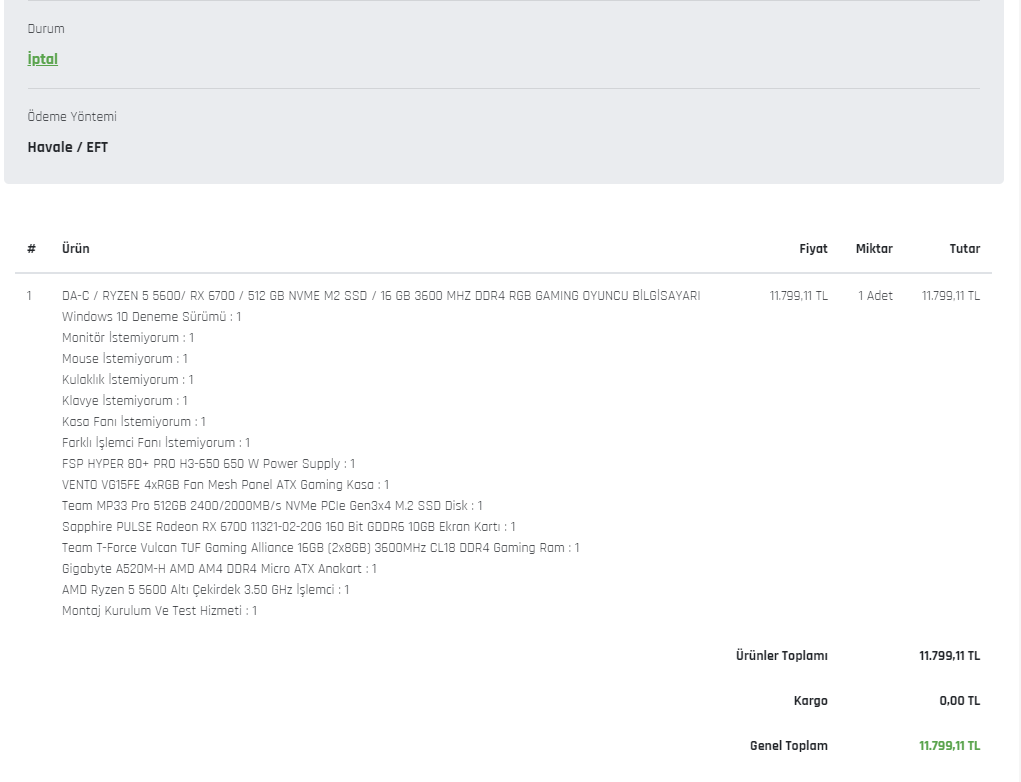This screenshot has height=782, width=1021.
Task: Click the green Genel Toplam amount
Action: click(x=949, y=746)
